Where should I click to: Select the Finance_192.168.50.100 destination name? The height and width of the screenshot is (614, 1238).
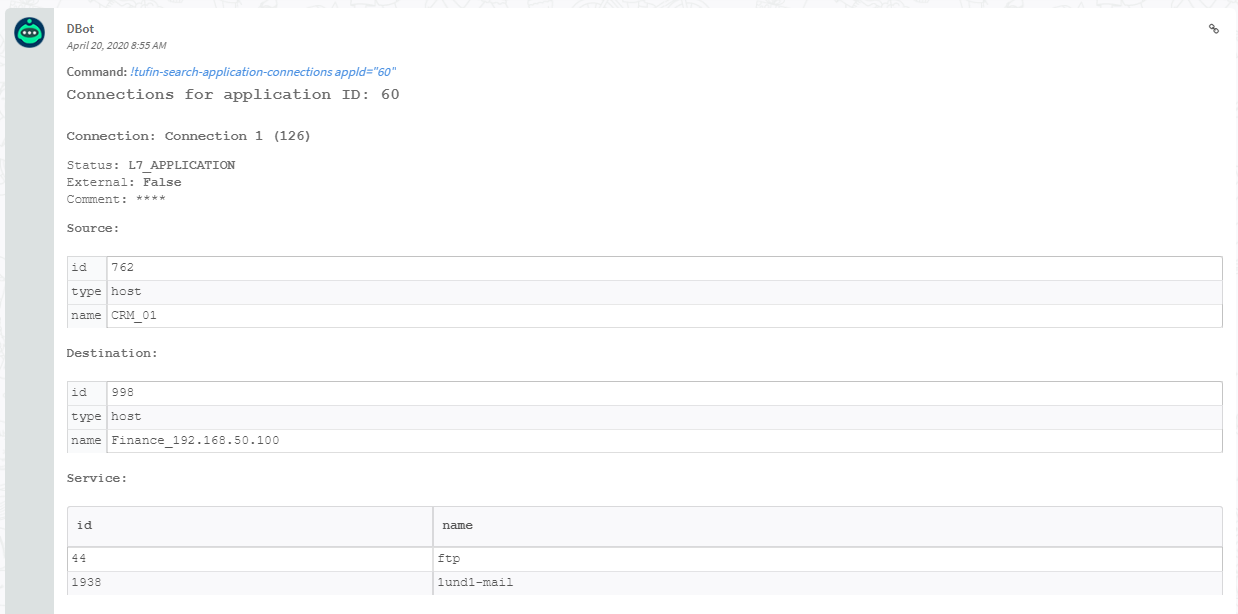pos(195,441)
